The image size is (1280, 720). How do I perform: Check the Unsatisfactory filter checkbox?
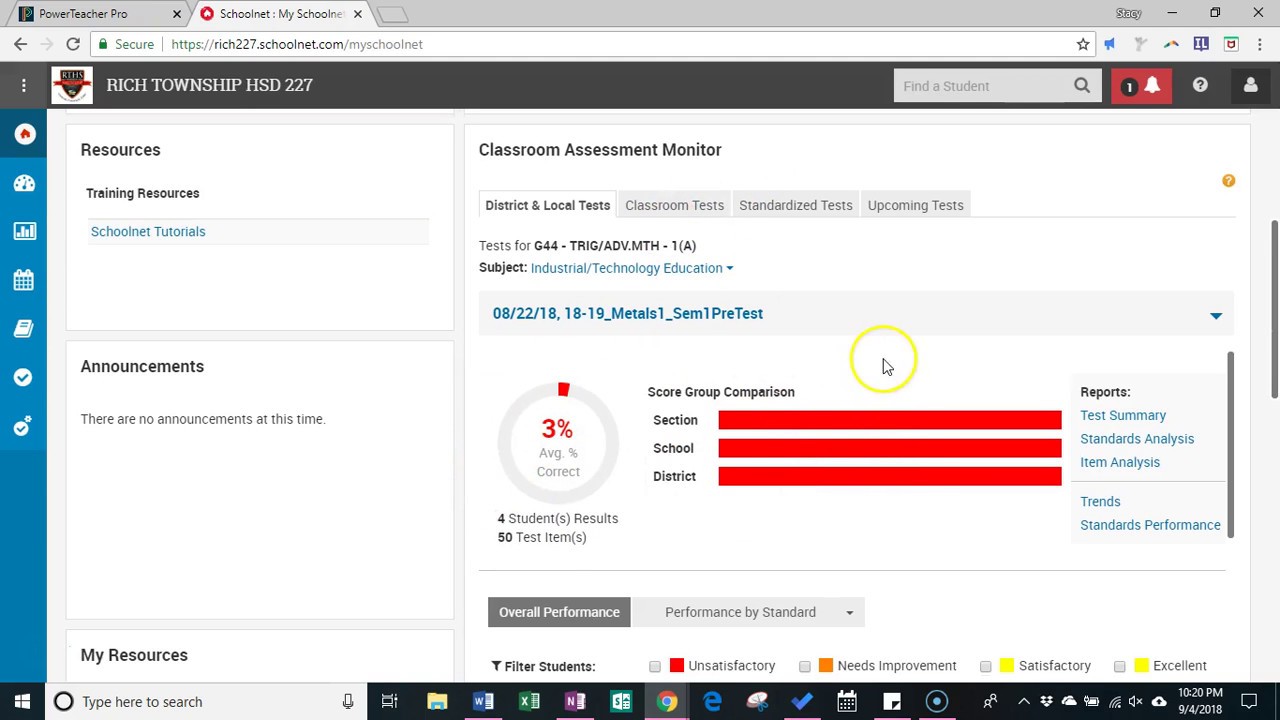(655, 666)
